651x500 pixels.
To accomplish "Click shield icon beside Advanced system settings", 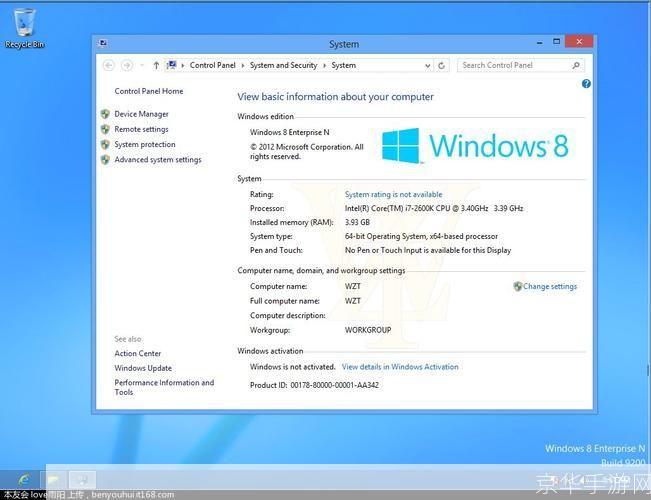I will [105, 160].
